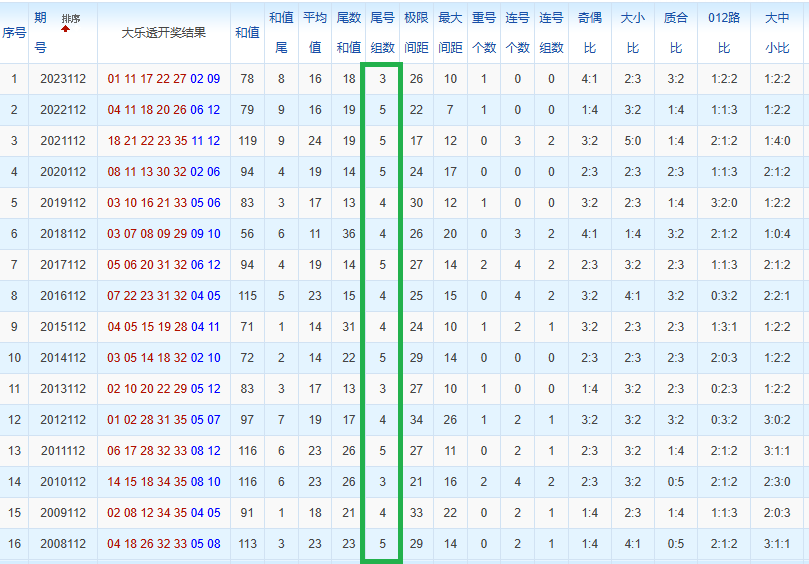Image resolution: width=809 pixels, height=564 pixels.
Task: Select 大小比 value 5:0 in row 3
Action: pyautogui.click(x=632, y=141)
